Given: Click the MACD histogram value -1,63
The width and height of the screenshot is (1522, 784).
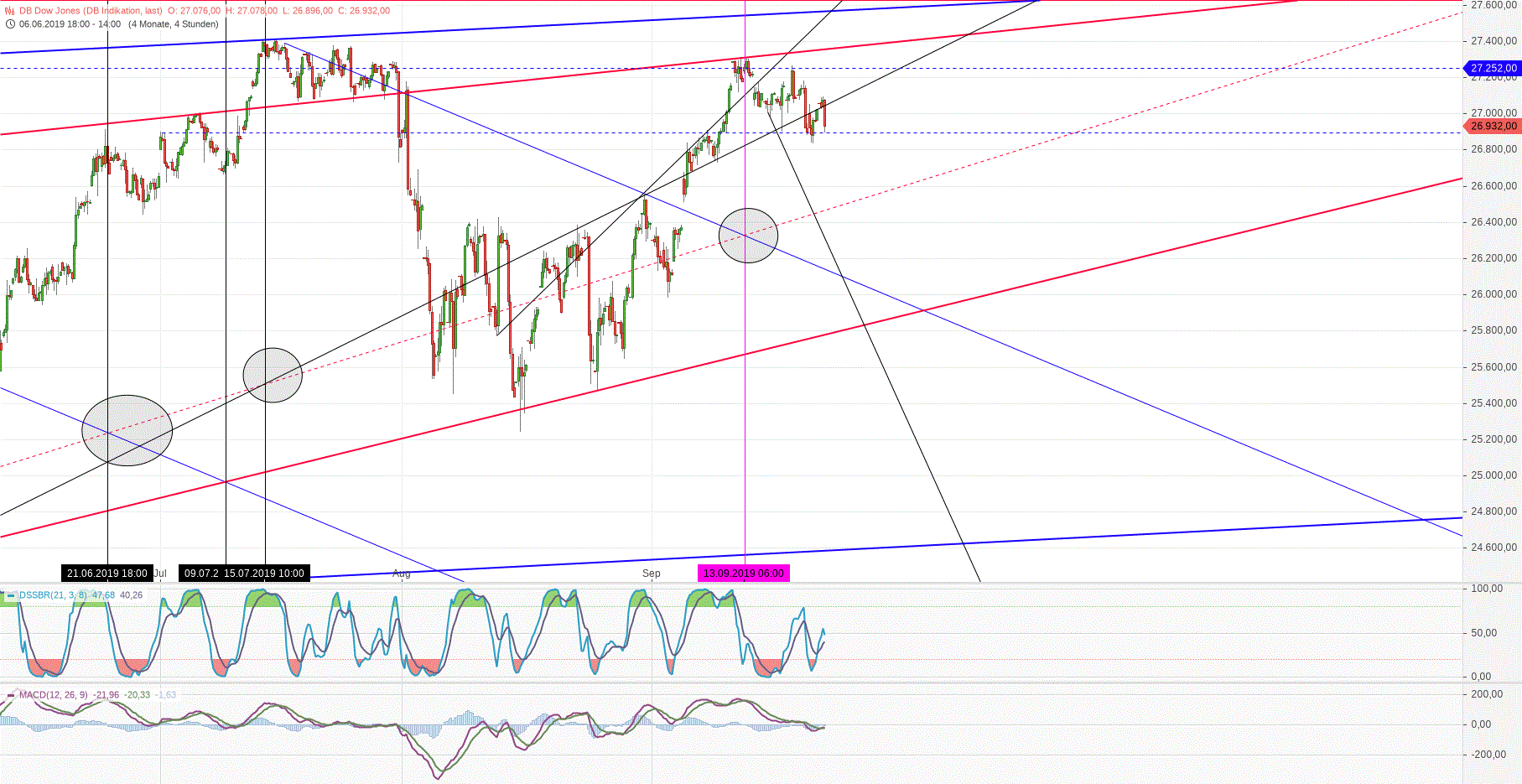Looking at the screenshot, I should [166, 695].
